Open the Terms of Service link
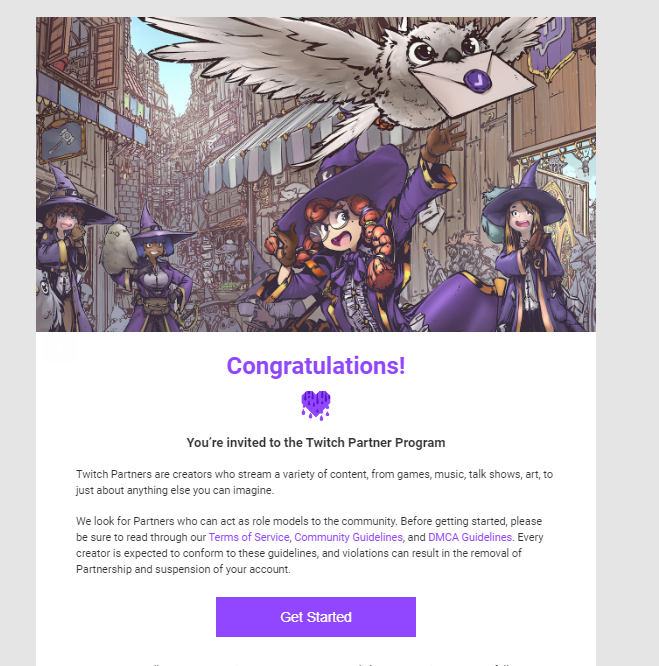Image resolution: width=659 pixels, height=666 pixels. [x=249, y=537]
